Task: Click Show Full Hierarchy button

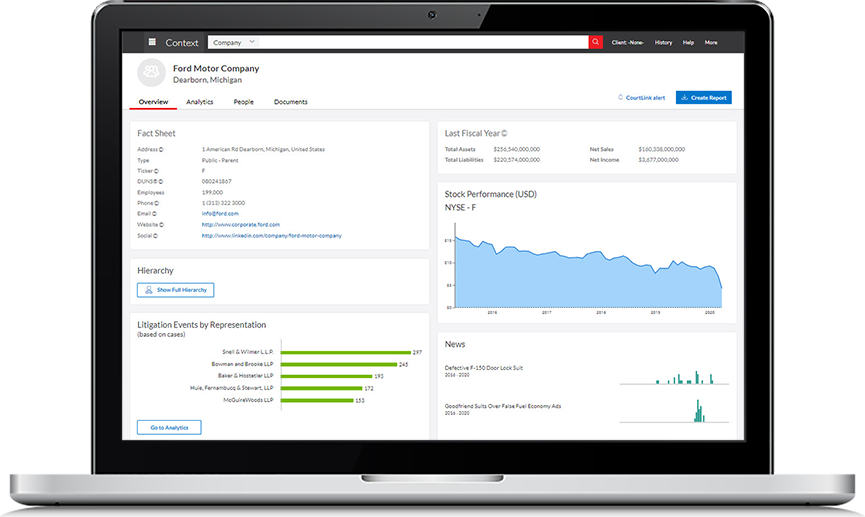Action: pos(175,290)
